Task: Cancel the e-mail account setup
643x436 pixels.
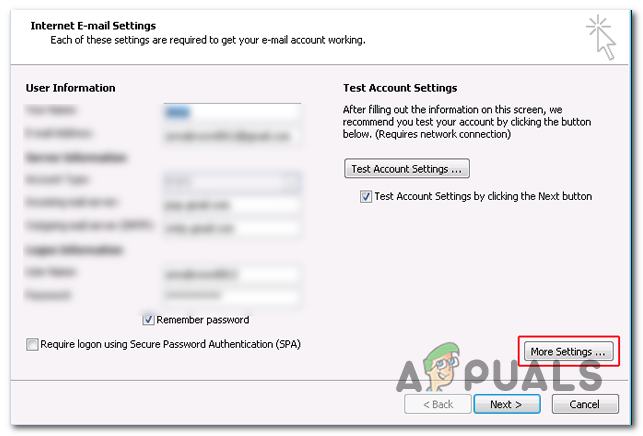Action: 585,404
